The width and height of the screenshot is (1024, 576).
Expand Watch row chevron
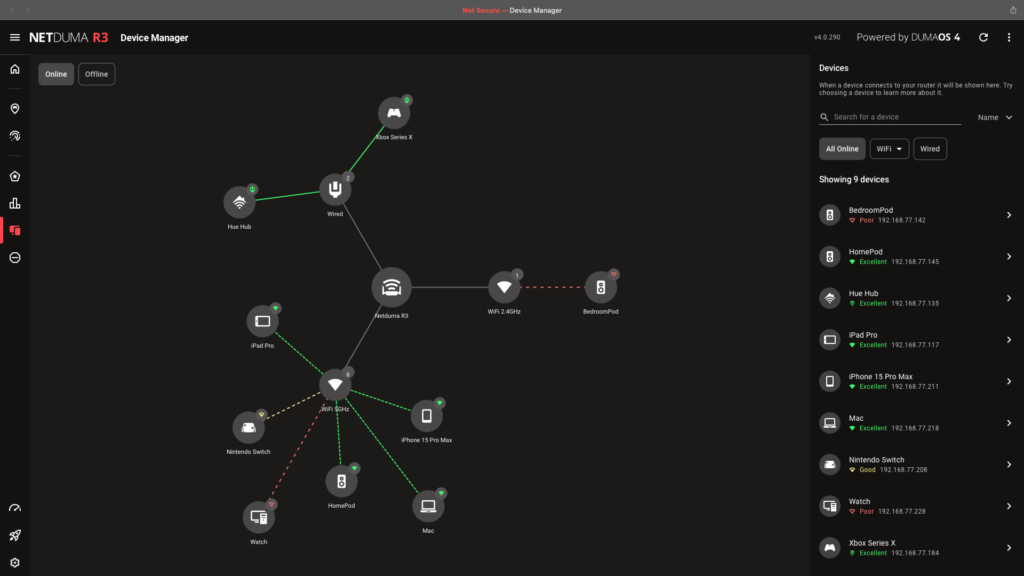point(1008,506)
